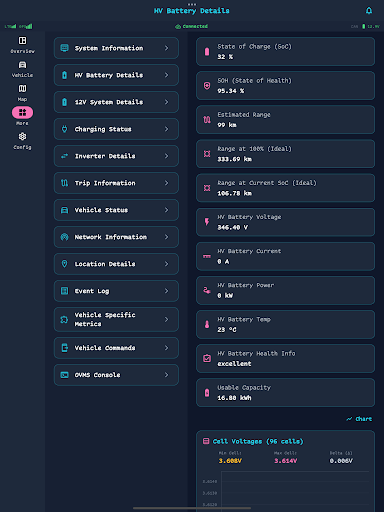Open the Estimated Range card

tap(285, 120)
